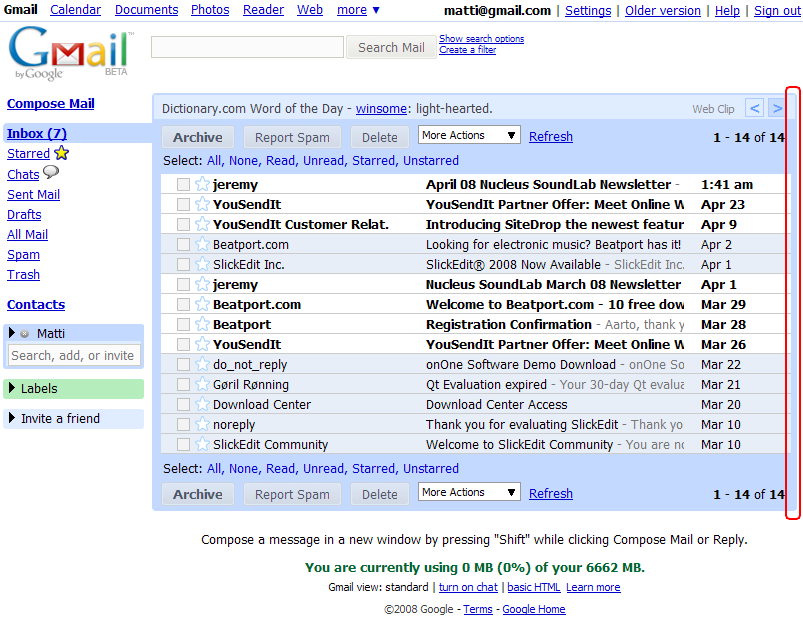Star the SlickEdit Community email
The height and width of the screenshot is (623, 803).
coord(202,443)
